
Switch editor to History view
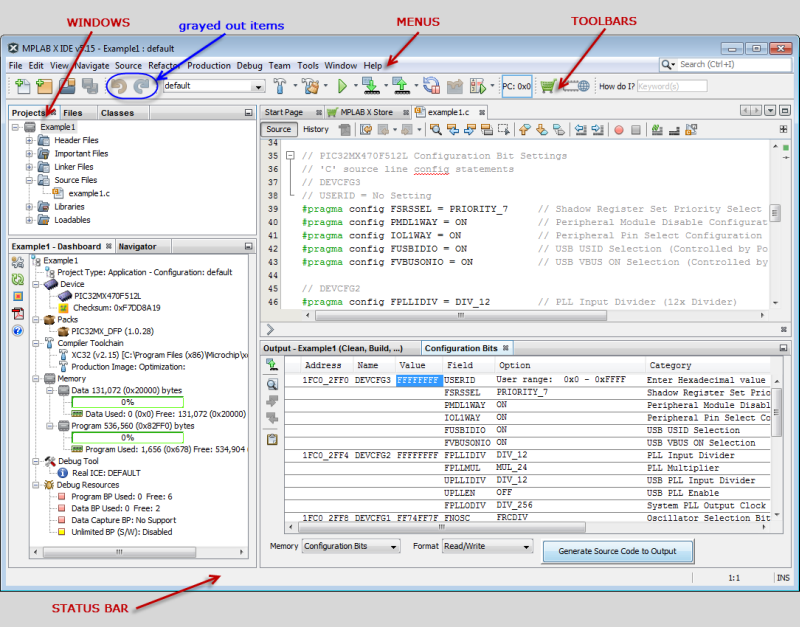316,129
